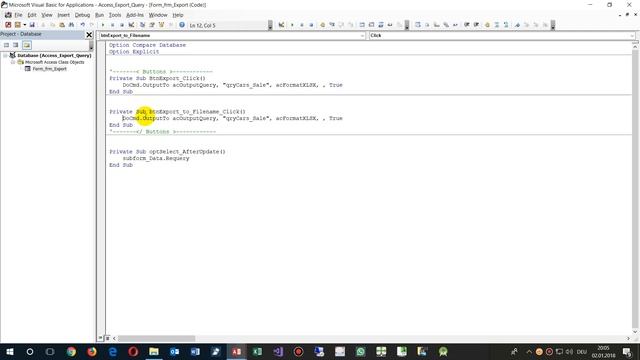This screenshot has width=640, height=360.
Task: Open the Watch Window debug icon
Action: (381, 25)
